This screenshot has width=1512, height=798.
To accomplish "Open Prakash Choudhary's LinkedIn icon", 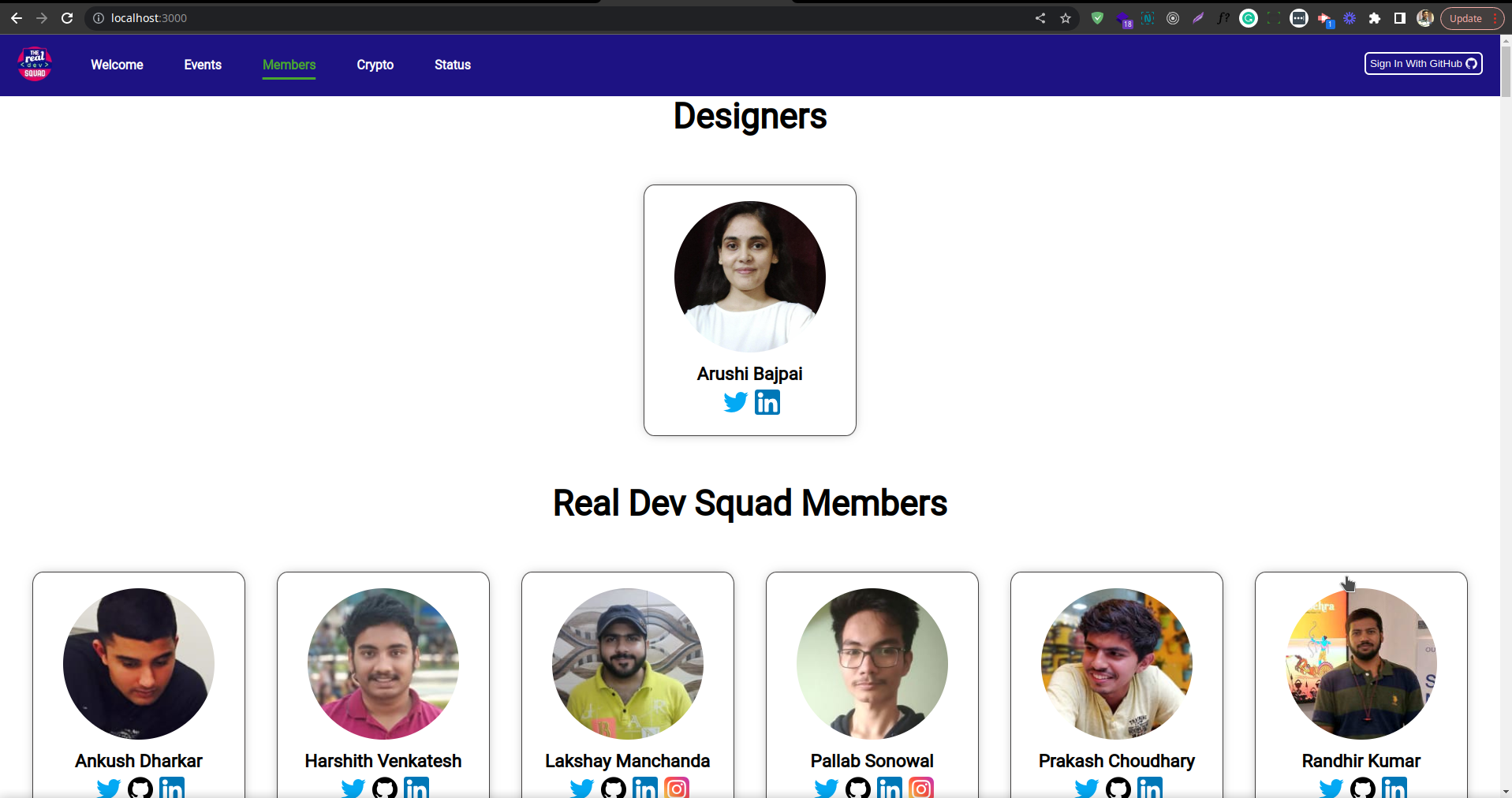I will pyautogui.click(x=1150, y=788).
